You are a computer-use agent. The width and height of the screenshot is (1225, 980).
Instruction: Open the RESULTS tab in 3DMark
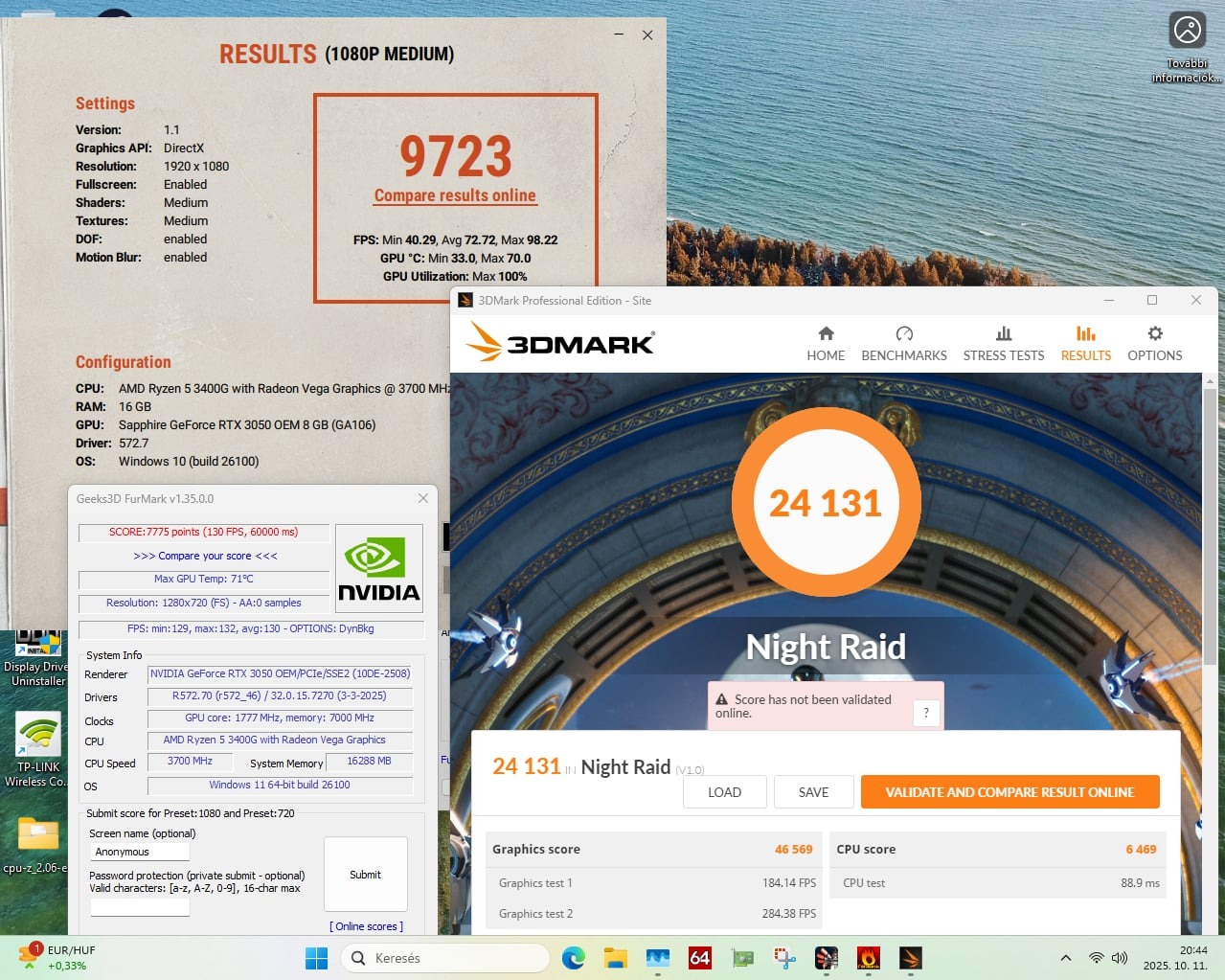coord(1086,344)
